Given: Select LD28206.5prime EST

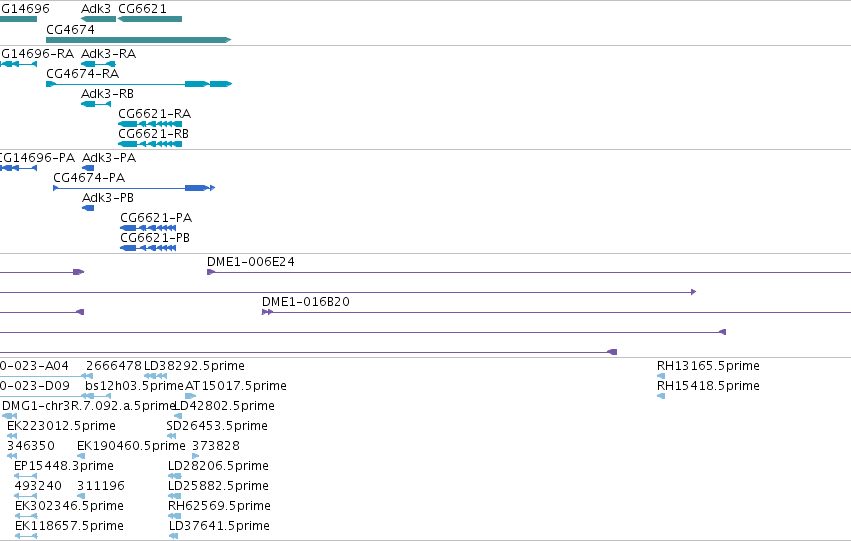Looking at the screenshot, I should 218,466.
